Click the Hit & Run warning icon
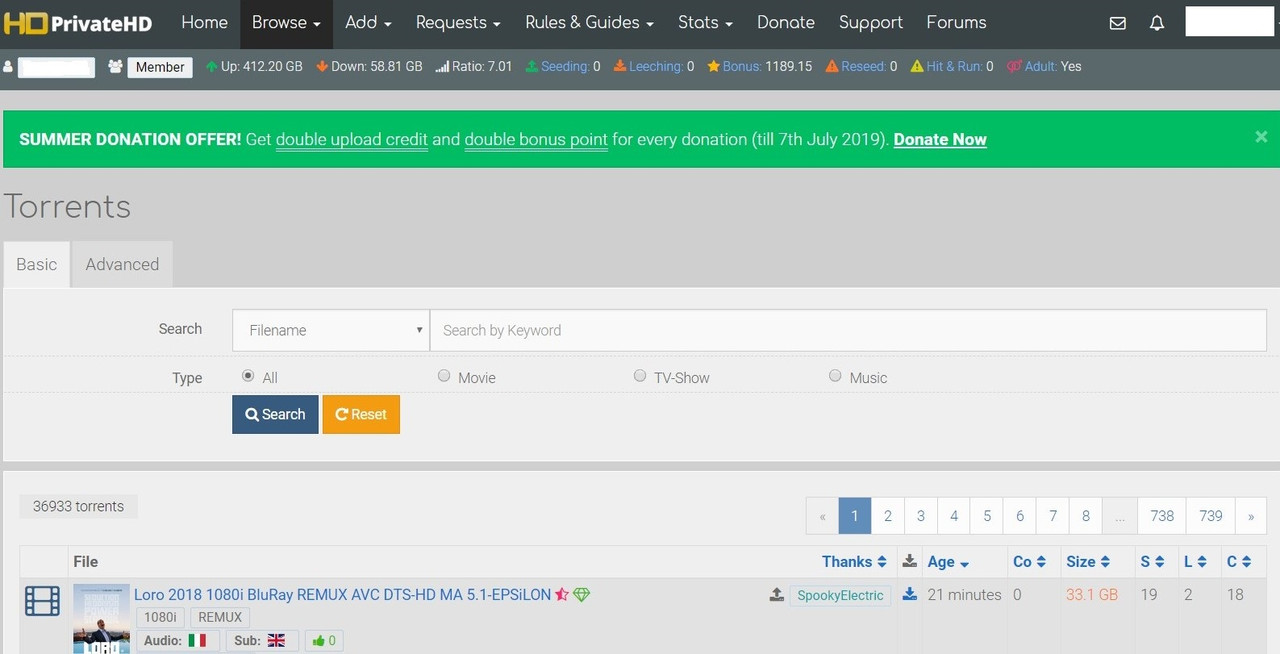The width and height of the screenshot is (1280, 654). 917,67
